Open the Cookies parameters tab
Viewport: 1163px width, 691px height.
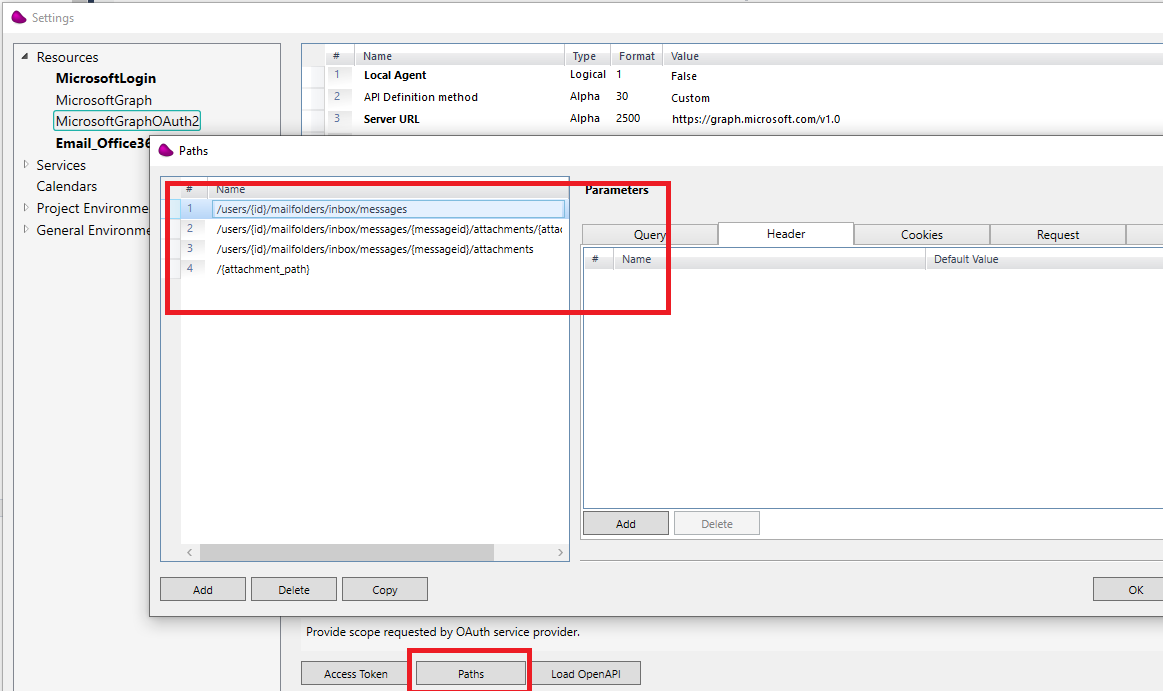coord(921,233)
